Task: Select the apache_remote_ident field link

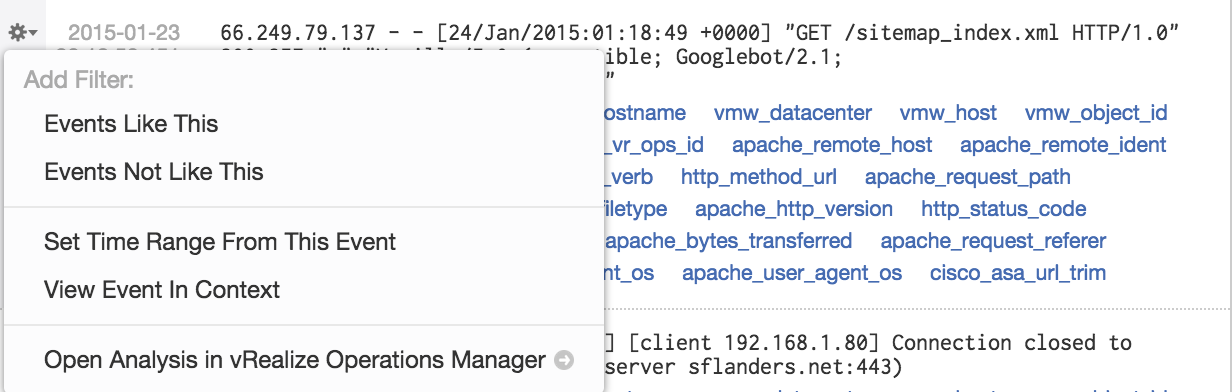Action: click(x=1063, y=145)
